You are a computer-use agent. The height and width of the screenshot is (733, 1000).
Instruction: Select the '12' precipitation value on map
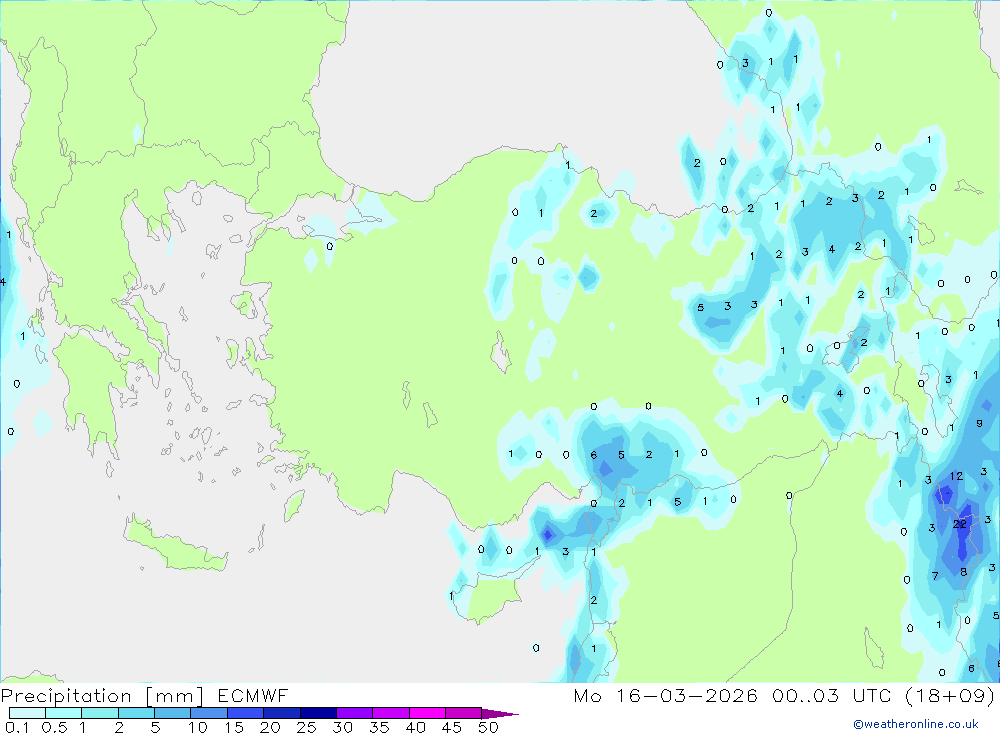tap(956, 476)
